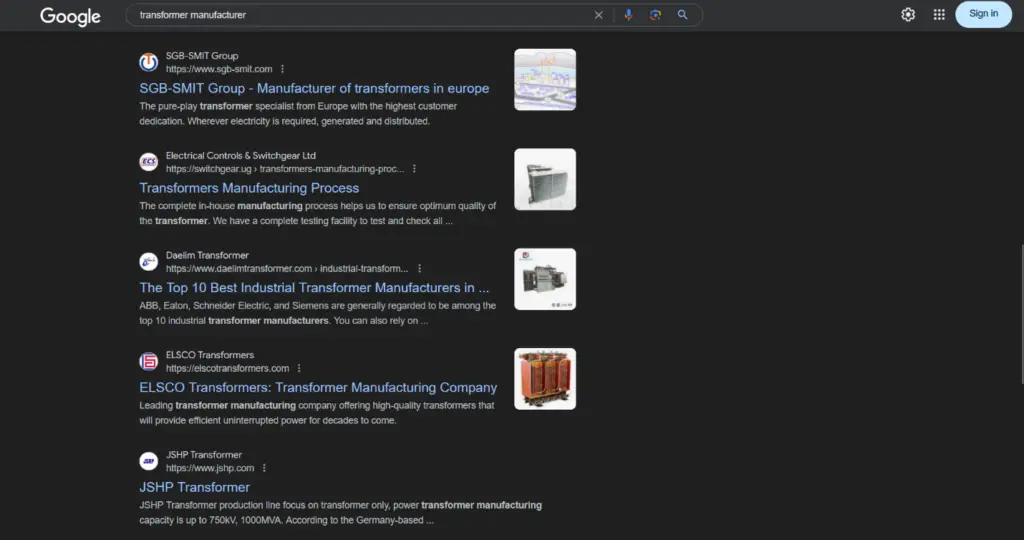
Task: Click the ELSCO Transformers favicon
Action: point(149,361)
